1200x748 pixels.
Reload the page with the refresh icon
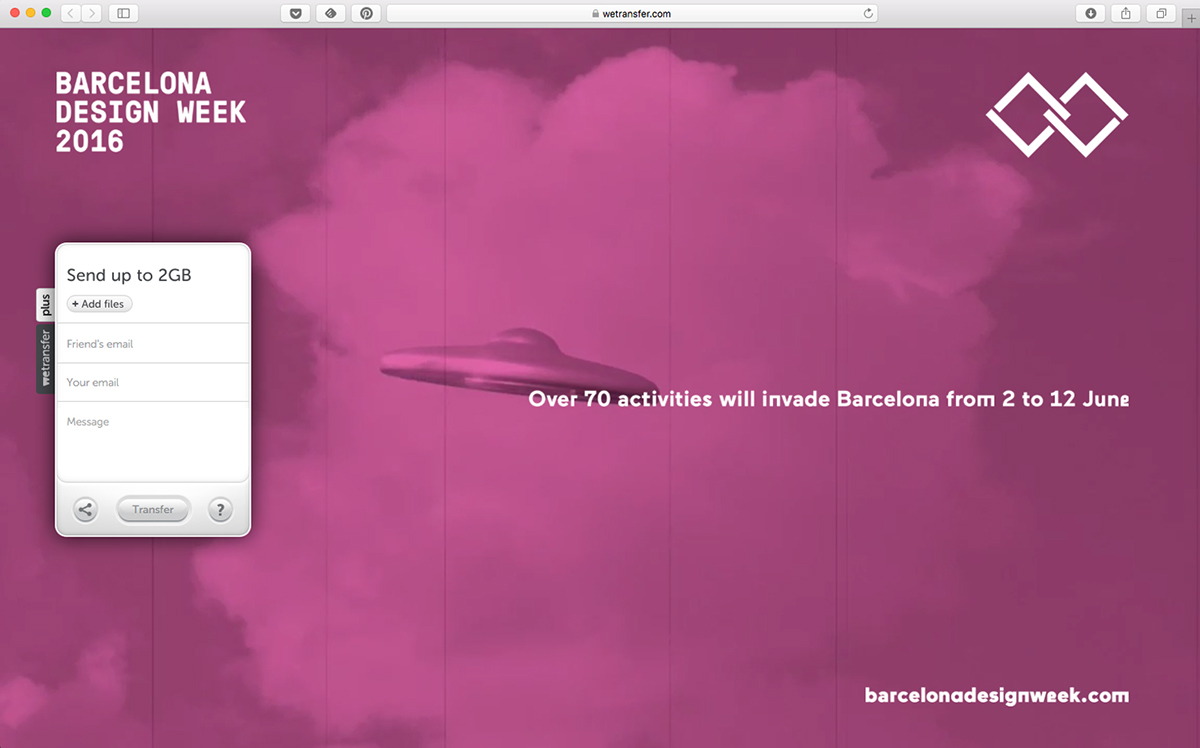(x=868, y=13)
